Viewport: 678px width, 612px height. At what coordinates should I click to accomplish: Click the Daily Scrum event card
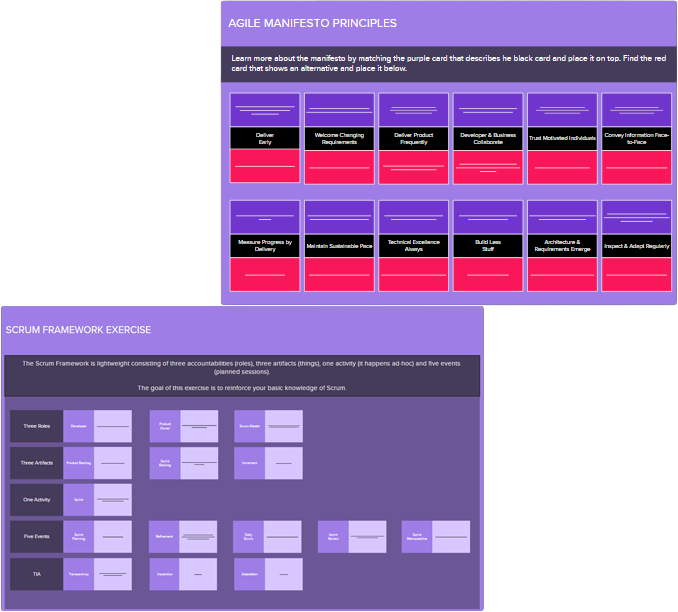click(249, 537)
